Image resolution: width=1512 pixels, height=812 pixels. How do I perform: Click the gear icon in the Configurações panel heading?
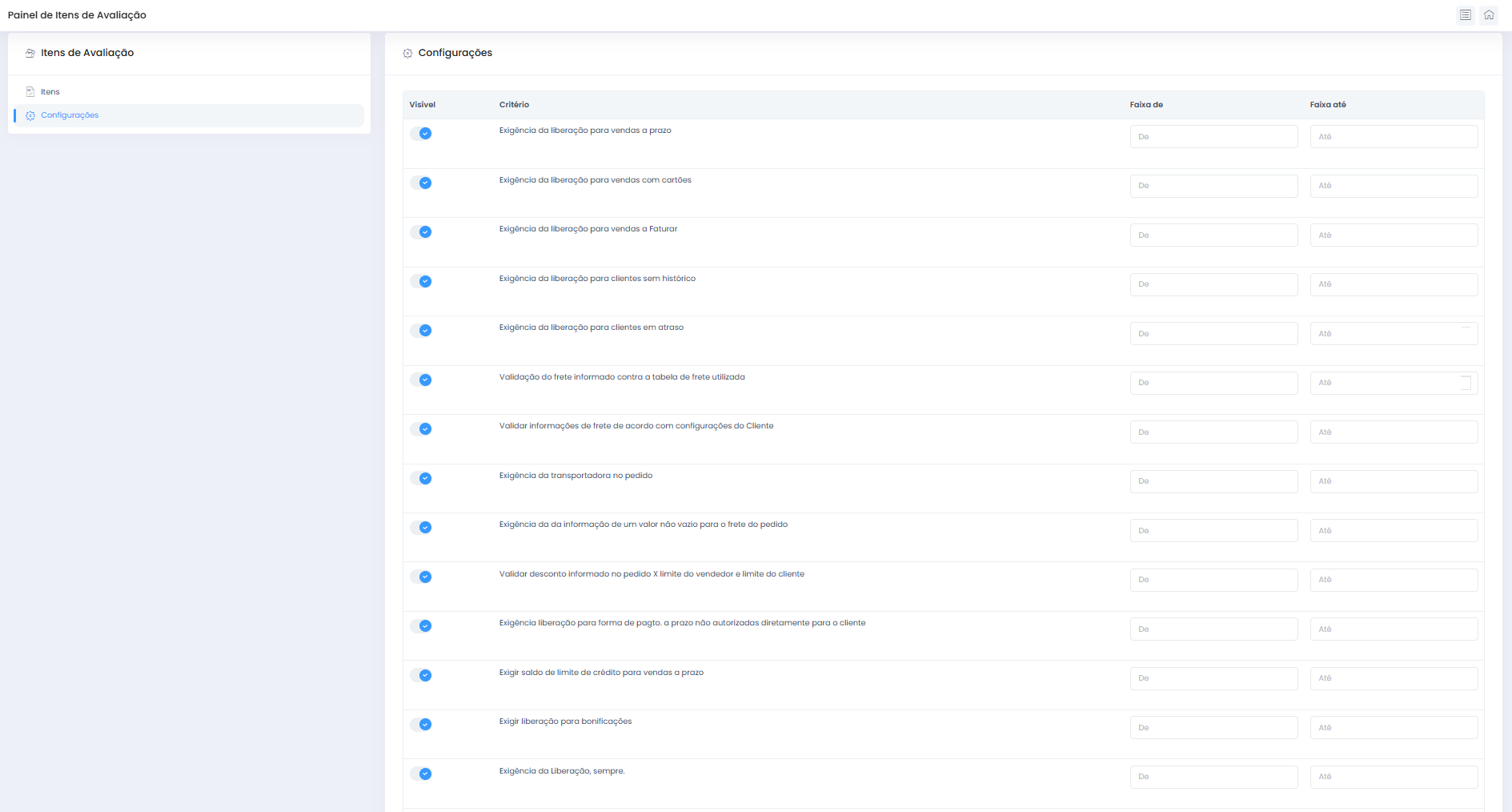[407, 53]
